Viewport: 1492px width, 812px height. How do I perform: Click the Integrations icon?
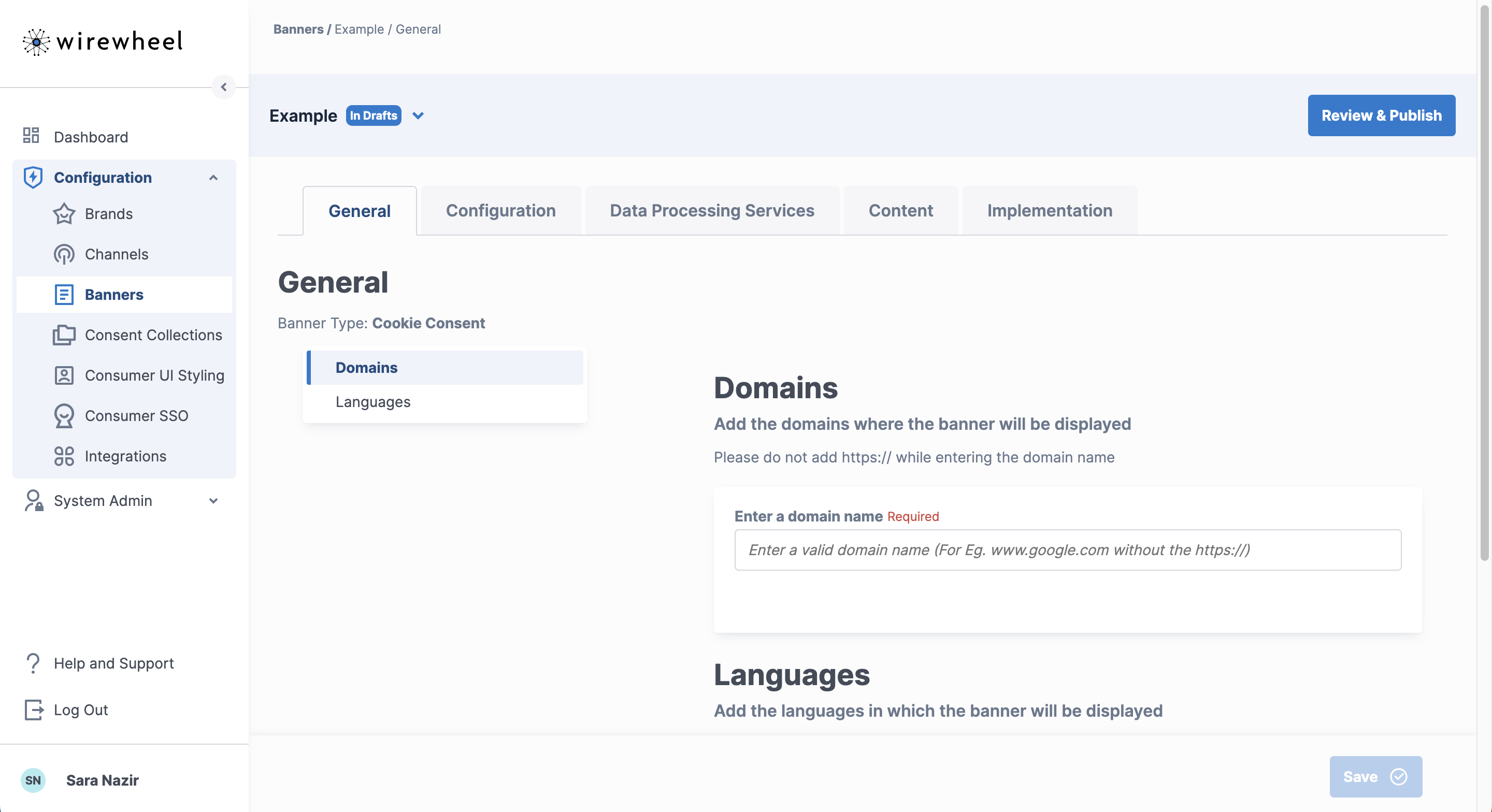pyautogui.click(x=64, y=456)
